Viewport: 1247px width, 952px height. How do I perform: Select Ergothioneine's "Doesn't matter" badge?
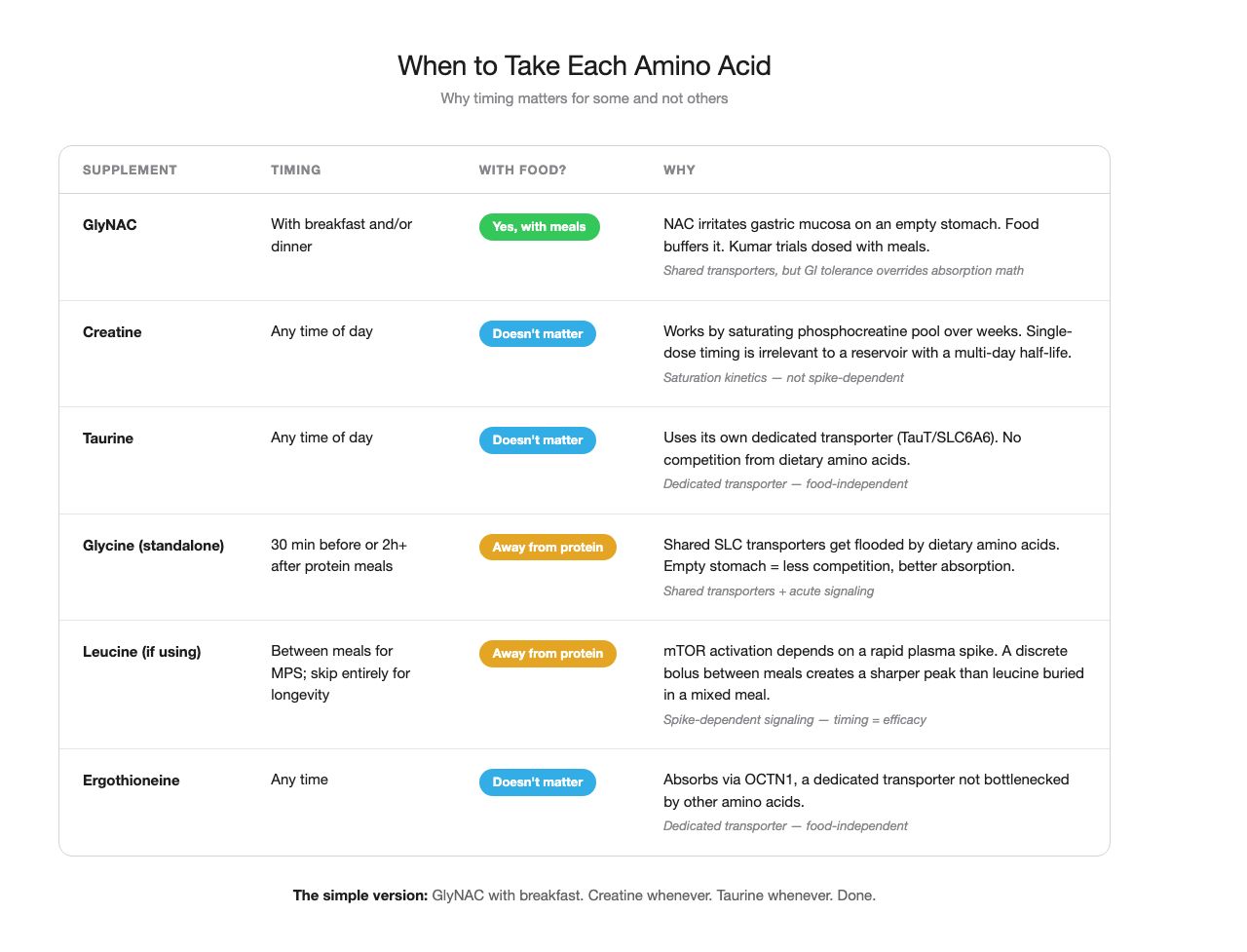[537, 782]
